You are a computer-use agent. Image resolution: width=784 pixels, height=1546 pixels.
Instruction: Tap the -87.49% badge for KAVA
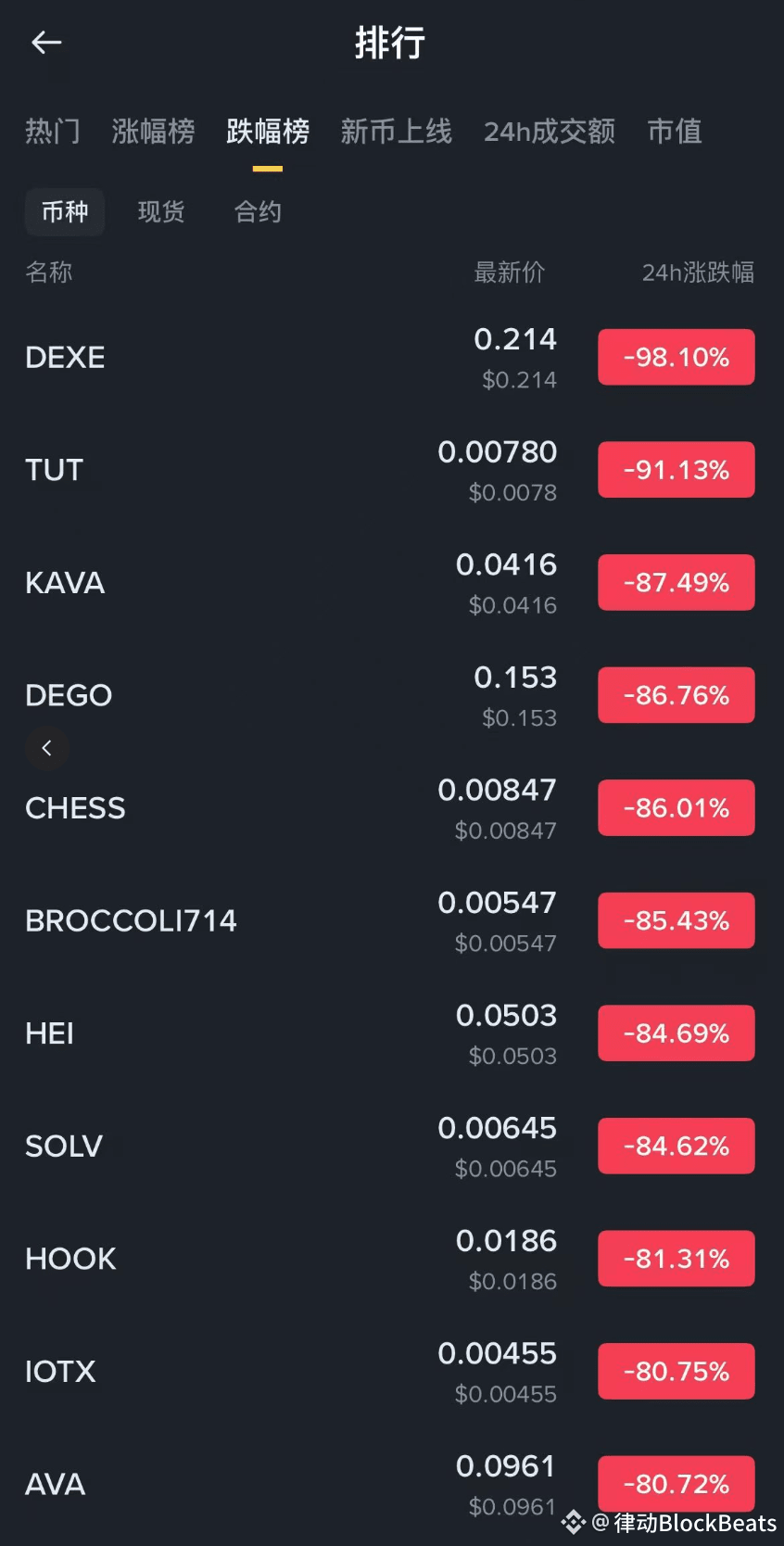(x=677, y=582)
